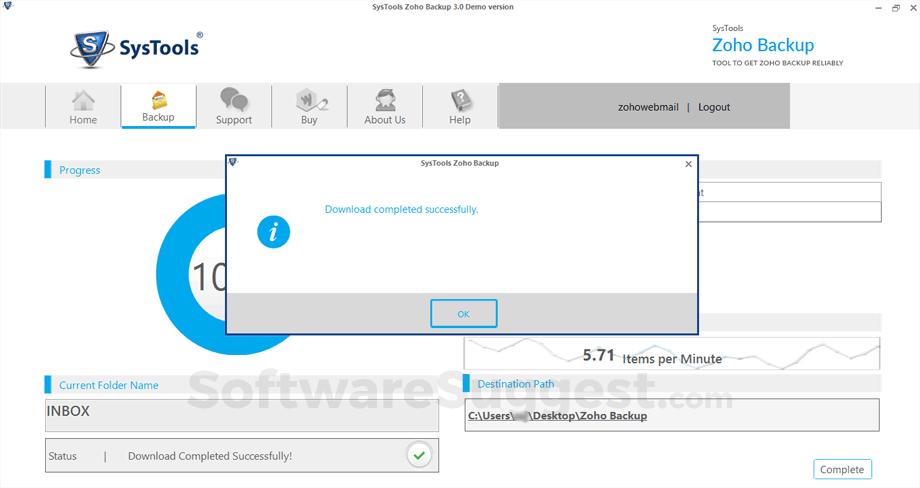Switch to the Home tab label
920x488 pixels.
pyautogui.click(x=83, y=120)
